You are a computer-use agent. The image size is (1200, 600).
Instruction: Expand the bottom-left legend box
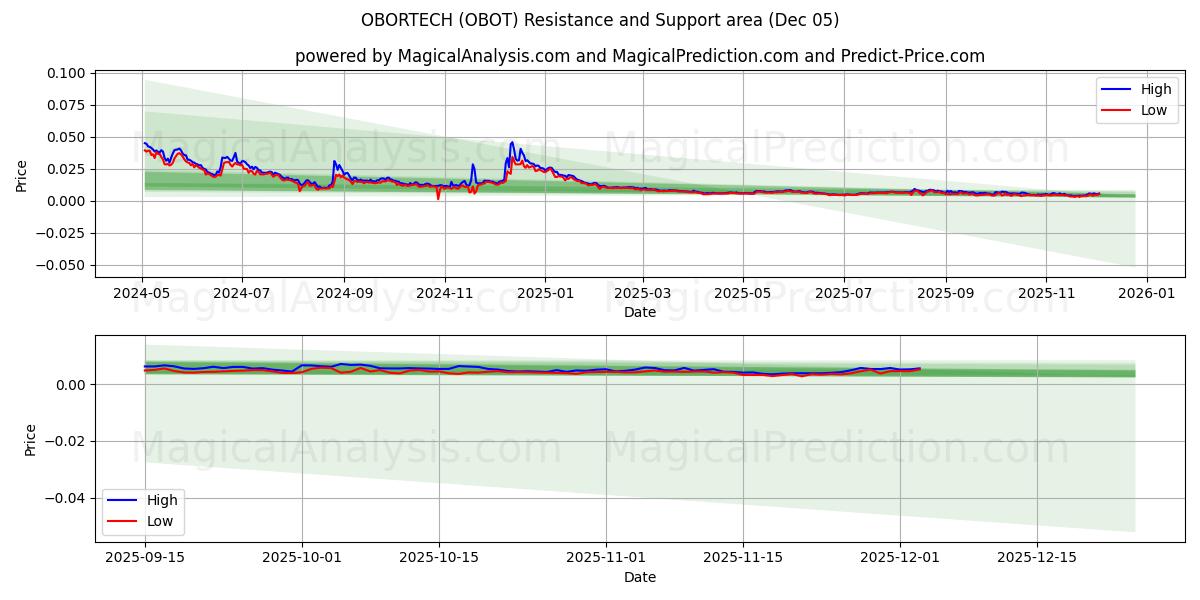[145, 510]
